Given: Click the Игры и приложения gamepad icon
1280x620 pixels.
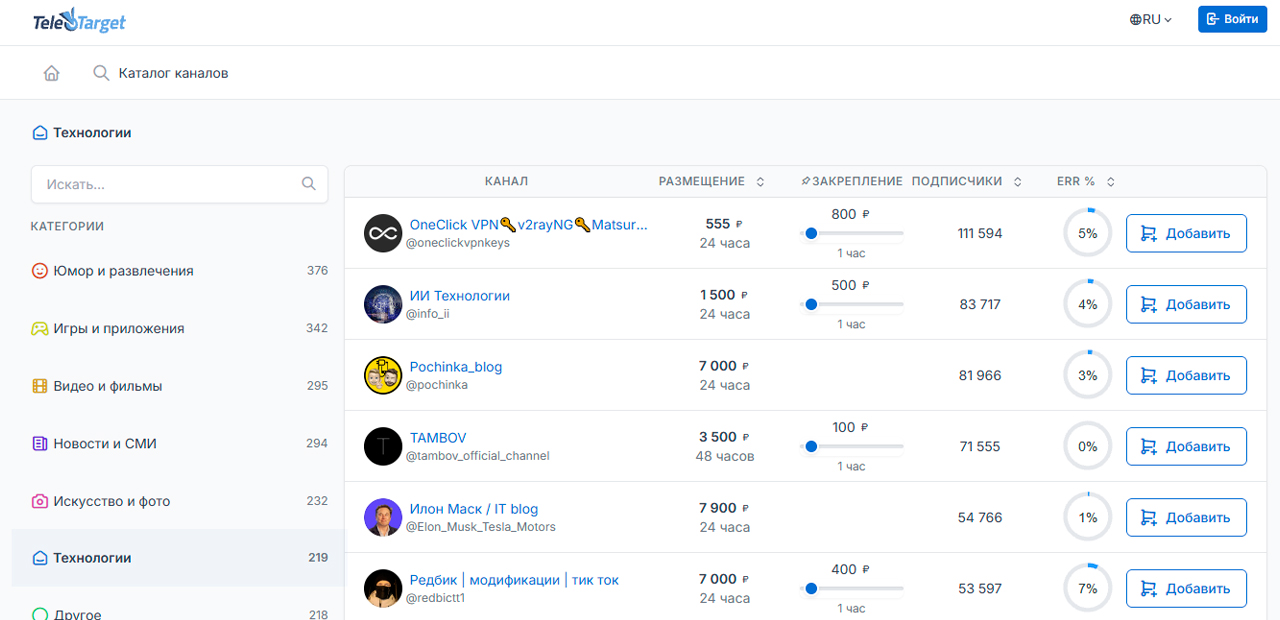Looking at the screenshot, I should 40,328.
